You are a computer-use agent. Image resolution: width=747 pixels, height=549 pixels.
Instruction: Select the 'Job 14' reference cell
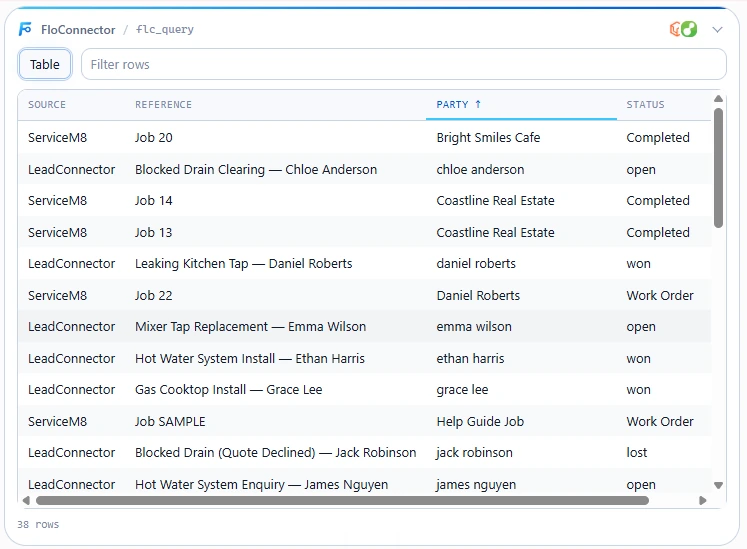point(153,201)
